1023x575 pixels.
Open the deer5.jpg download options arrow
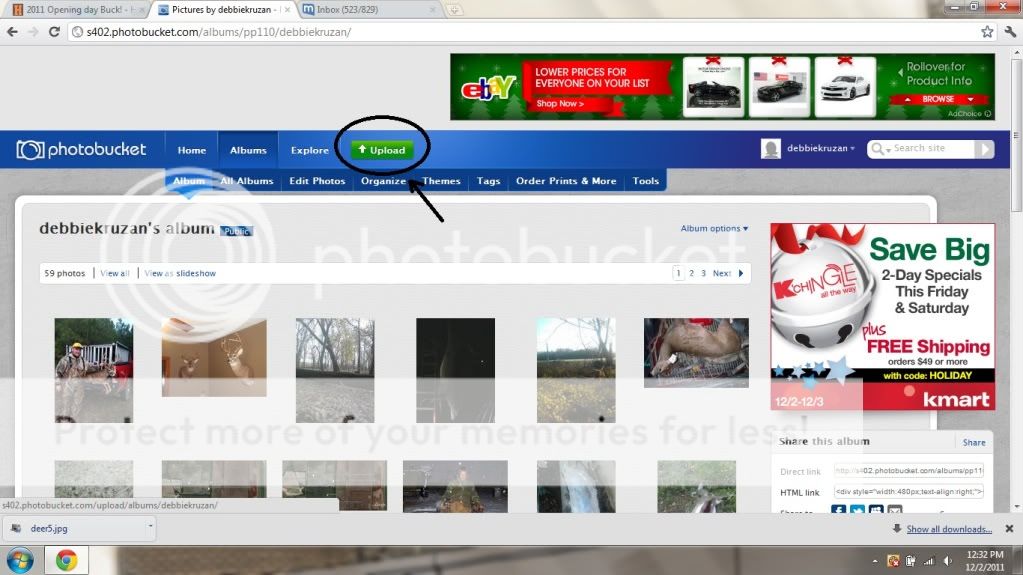pyautogui.click(x=150, y=525)
